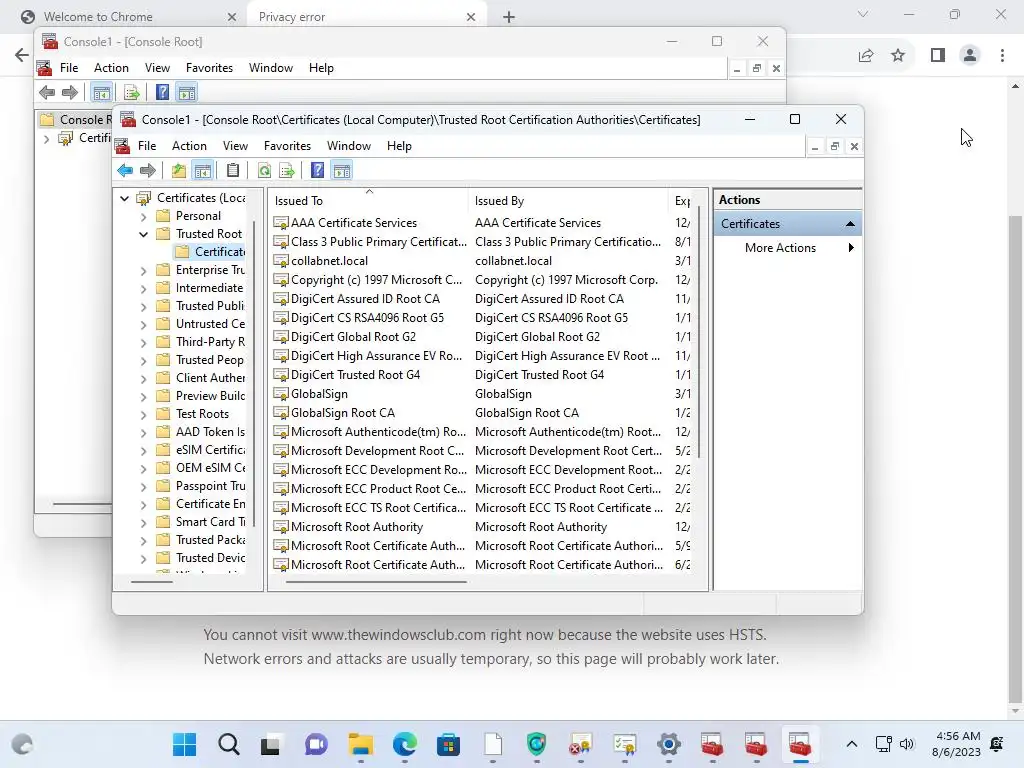Expand the Smart Card tree node
Viewport: 1024px width, 768px height.
click(x=144, y=522)
